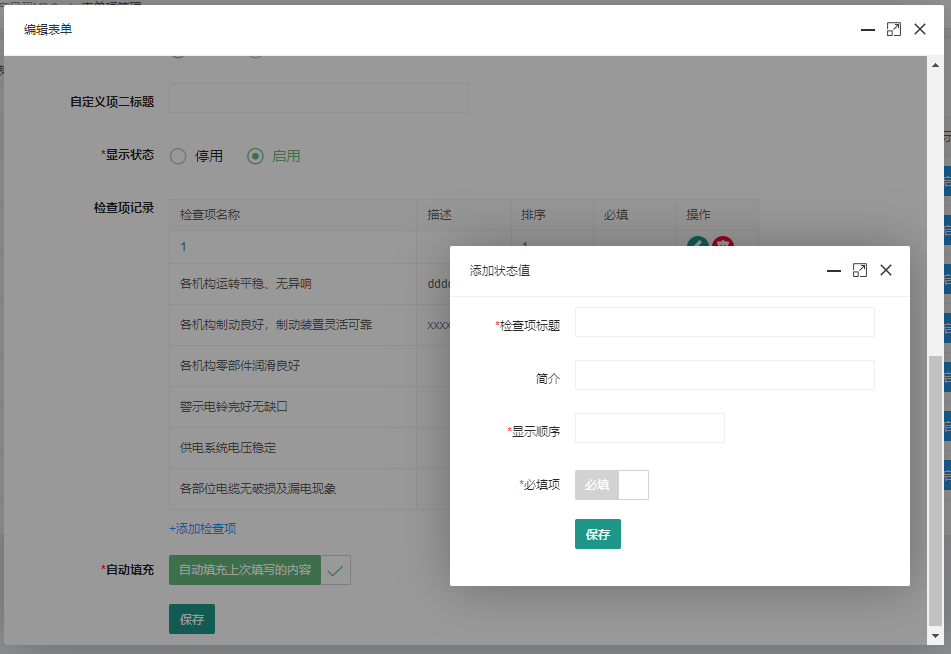Viewport: 951px width, 654px height.
Task: Click the green edit icon in 操作 column
Action: pyautogui.click(x=697, y=244)
